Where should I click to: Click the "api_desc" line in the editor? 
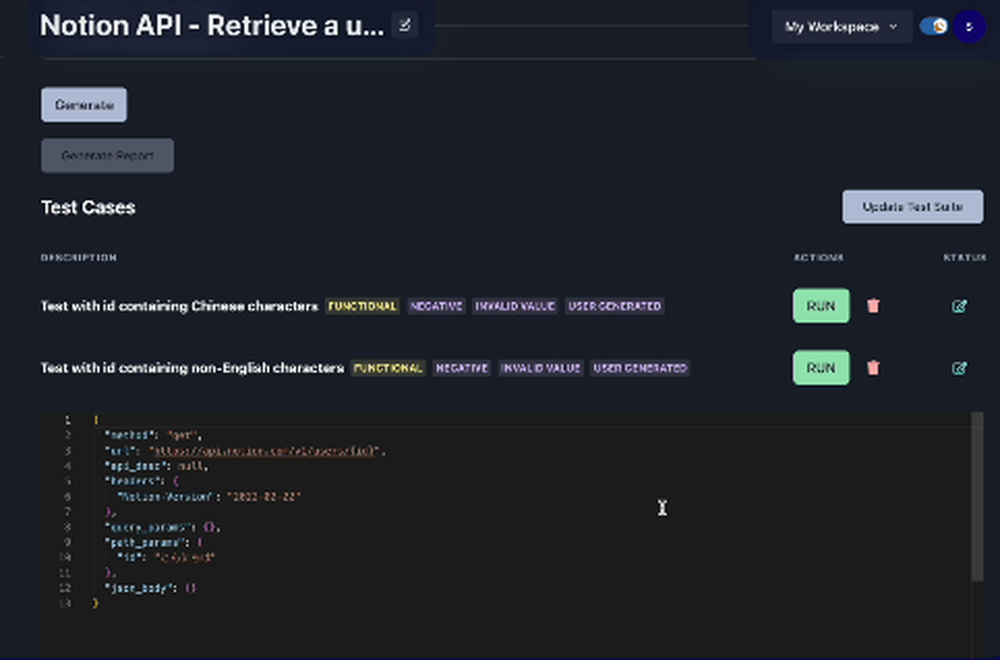coord(156,466)
